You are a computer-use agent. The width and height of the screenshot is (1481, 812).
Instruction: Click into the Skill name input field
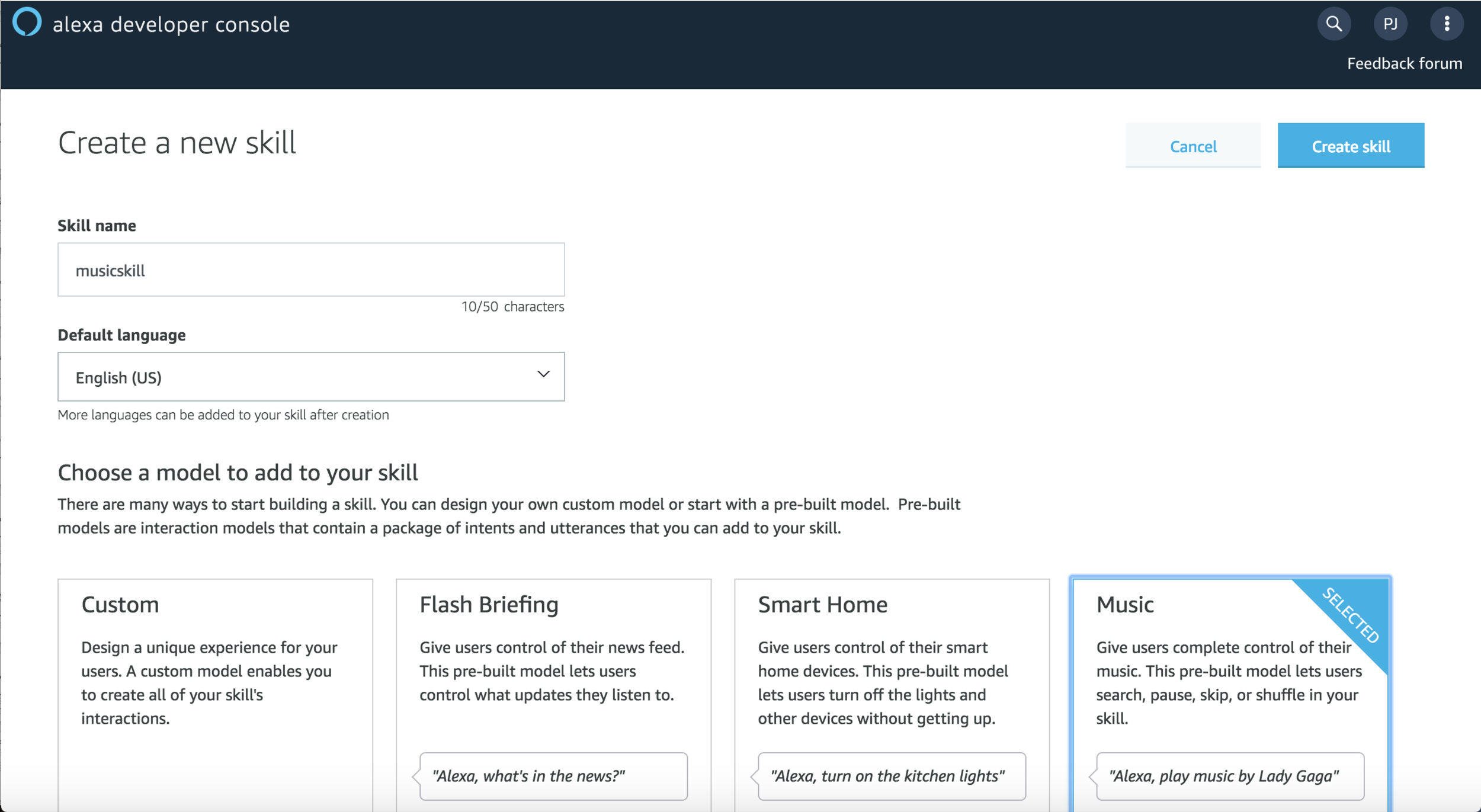tap(311, 270)
